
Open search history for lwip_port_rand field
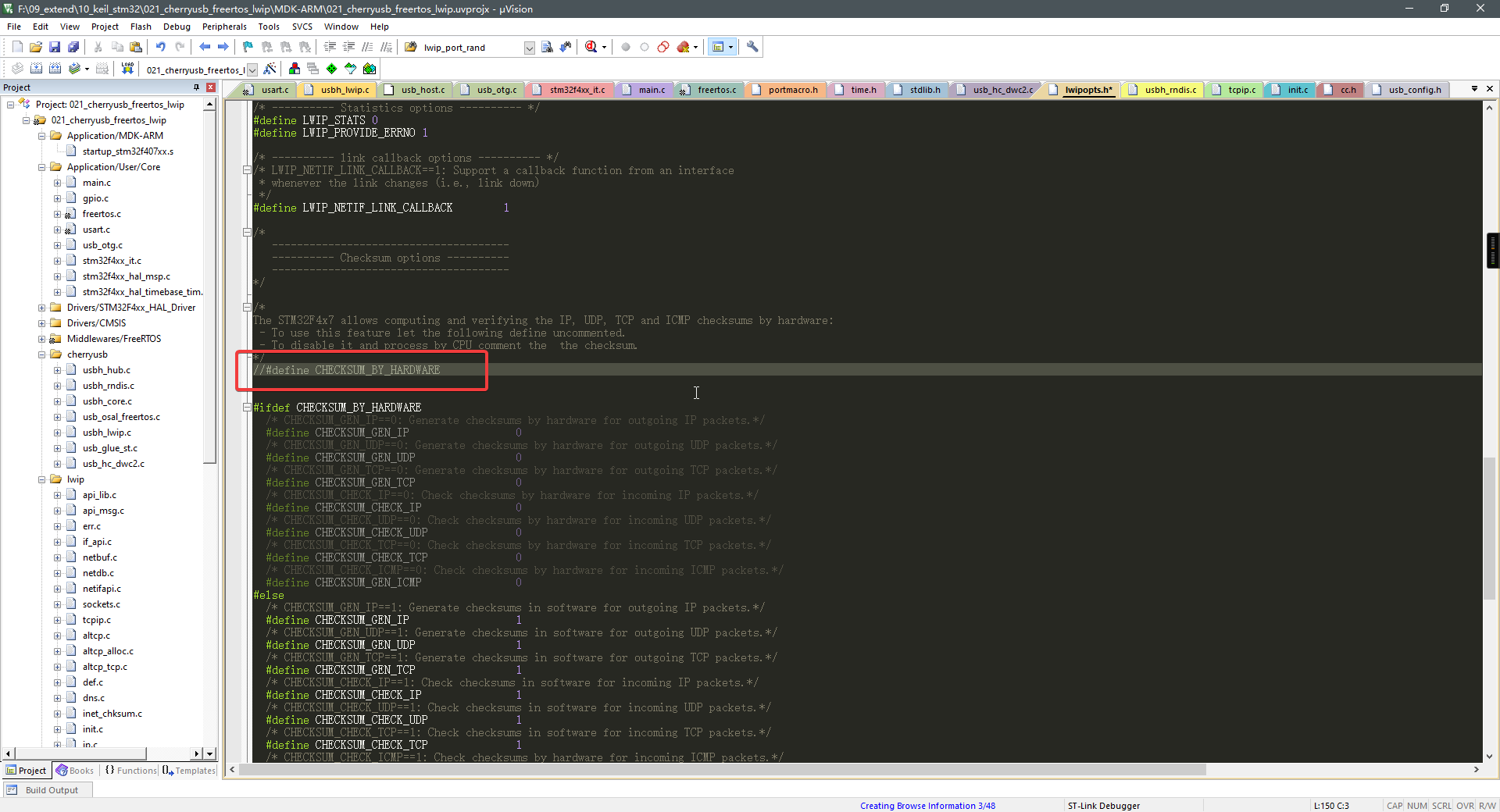pyautogui.click(x=530, y=47)
